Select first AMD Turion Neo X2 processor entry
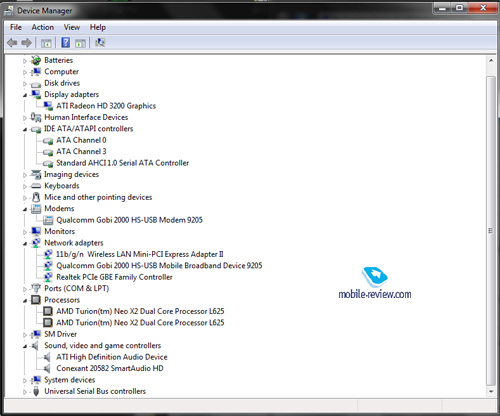 pos(140,311)
